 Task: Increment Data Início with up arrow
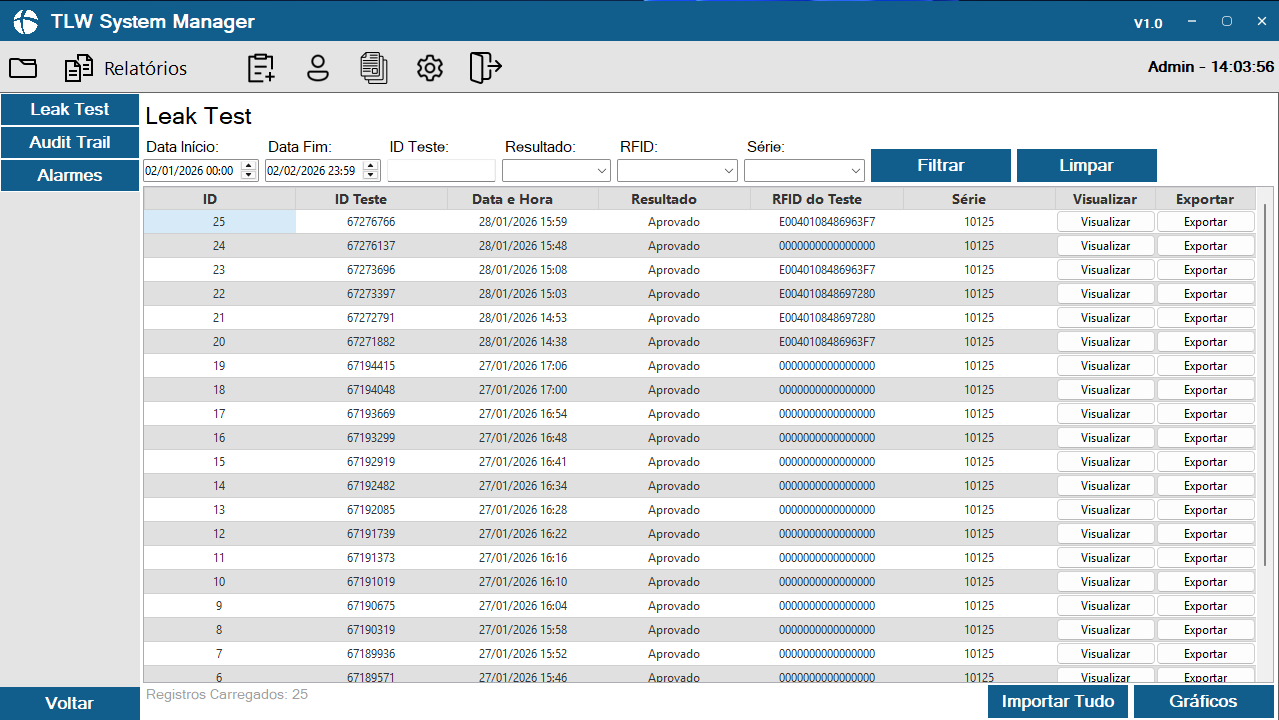pos(249,166)
